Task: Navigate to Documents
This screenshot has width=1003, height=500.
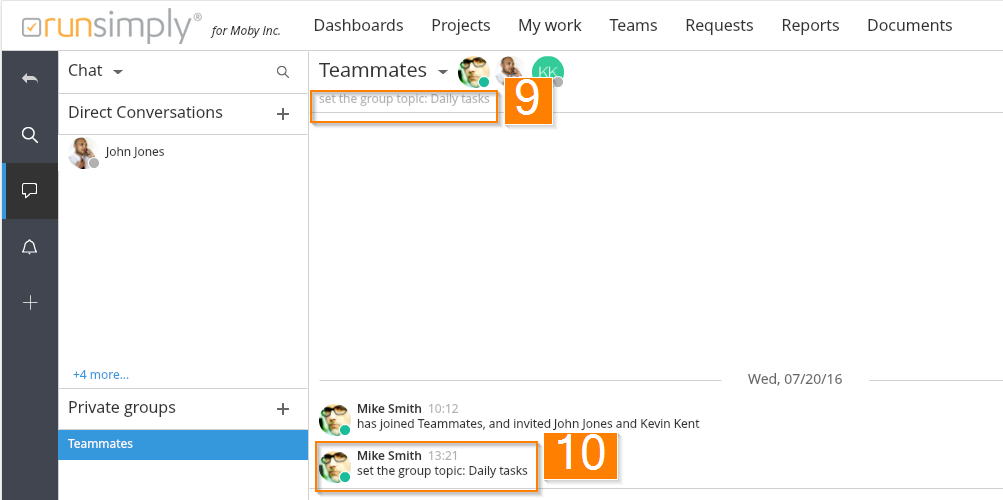Action: 909,25
